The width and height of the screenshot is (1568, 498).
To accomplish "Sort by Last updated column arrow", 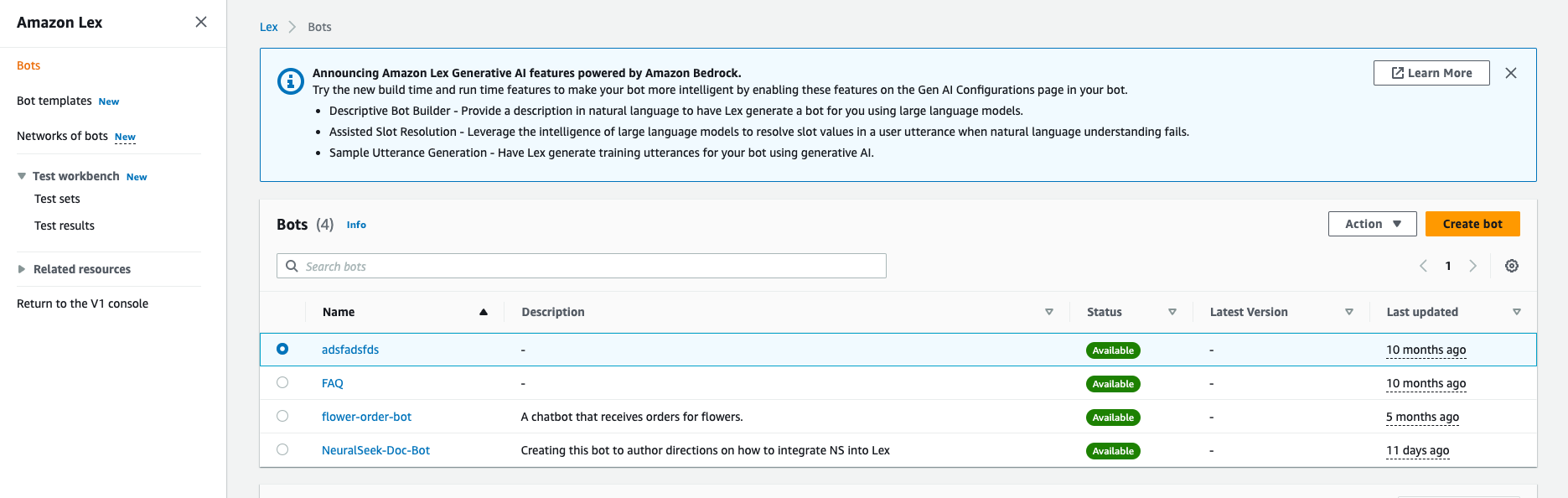I will (x=1517, y=312).
